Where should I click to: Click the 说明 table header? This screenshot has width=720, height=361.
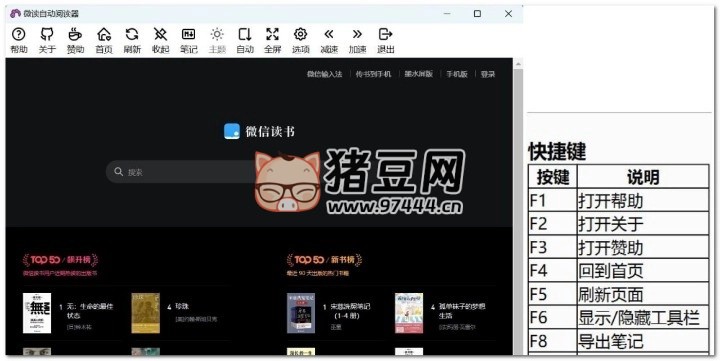(643, 176)
